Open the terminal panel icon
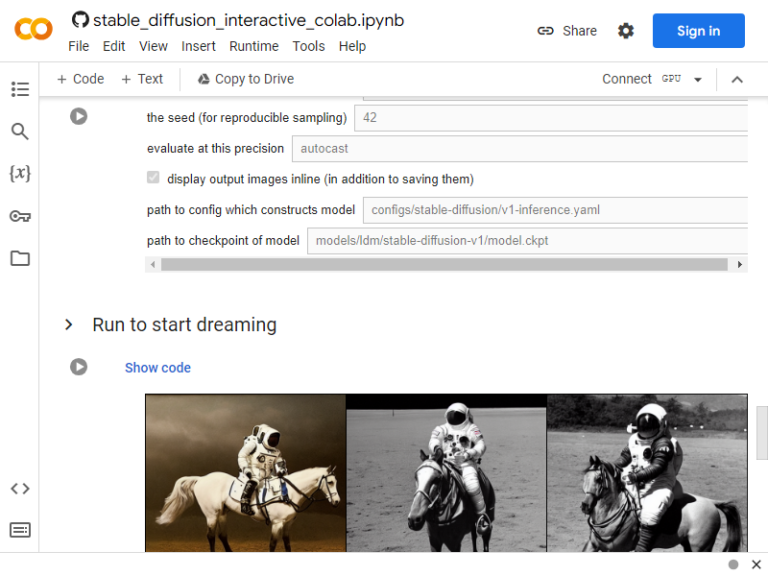This screenshot has height=576, width=768. [x=20, y=530]
